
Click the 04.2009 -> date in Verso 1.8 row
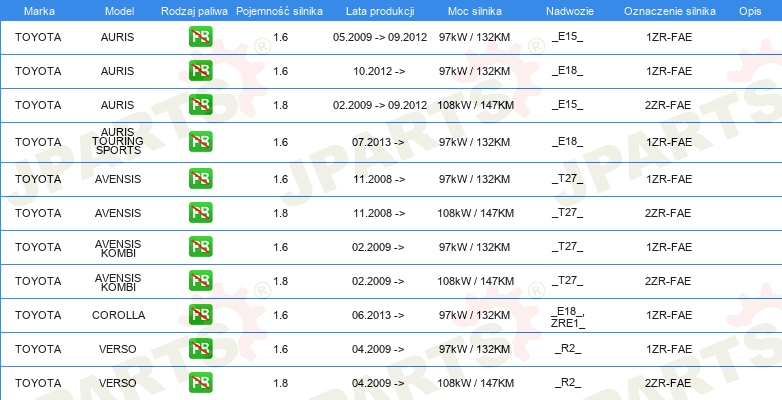378,383
